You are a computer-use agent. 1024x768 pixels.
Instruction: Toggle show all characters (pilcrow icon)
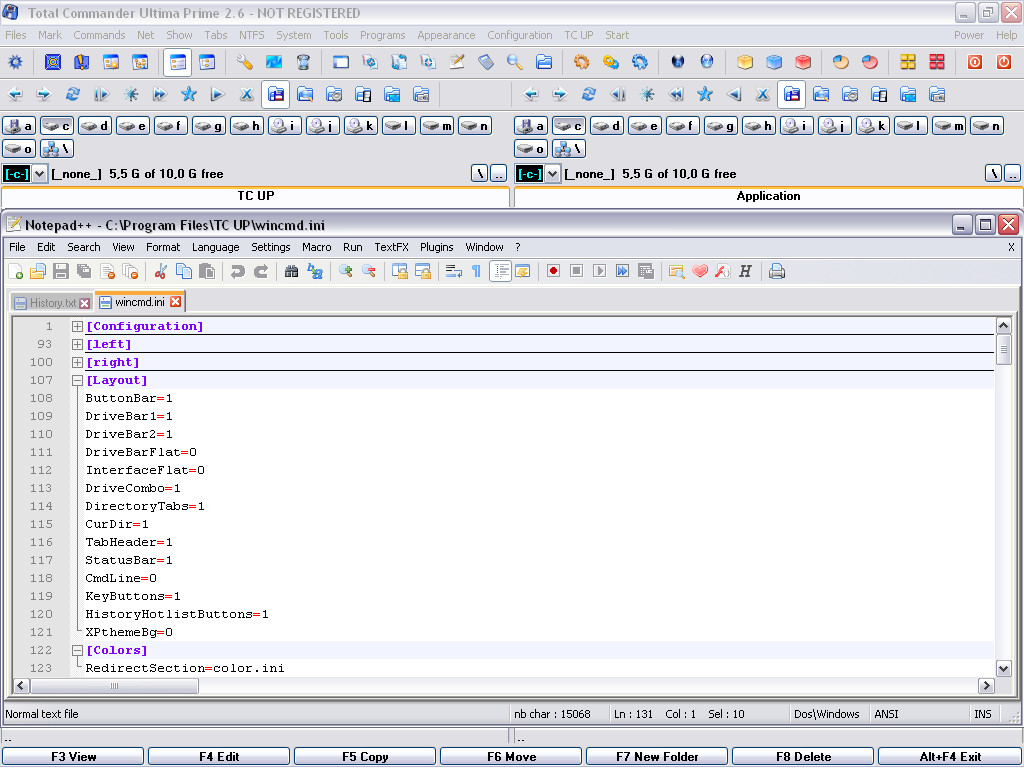(x=476, y=271)
